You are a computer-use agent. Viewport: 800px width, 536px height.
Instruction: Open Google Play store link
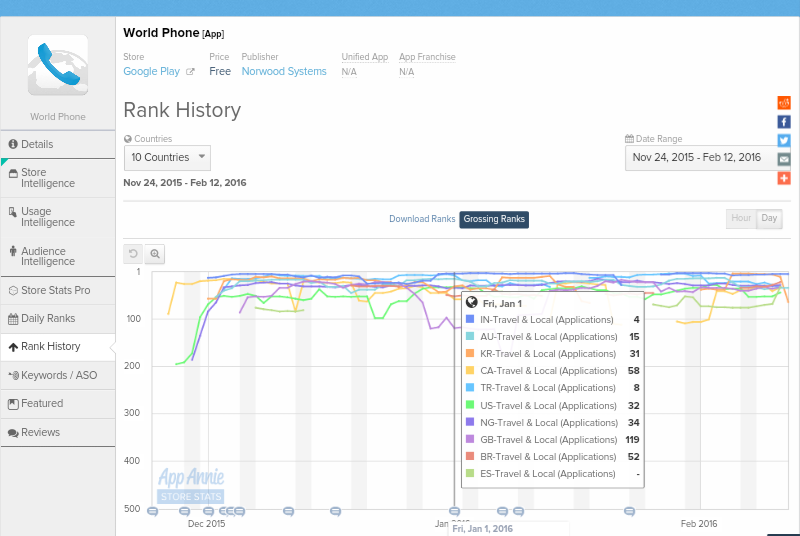pos(152,71)
